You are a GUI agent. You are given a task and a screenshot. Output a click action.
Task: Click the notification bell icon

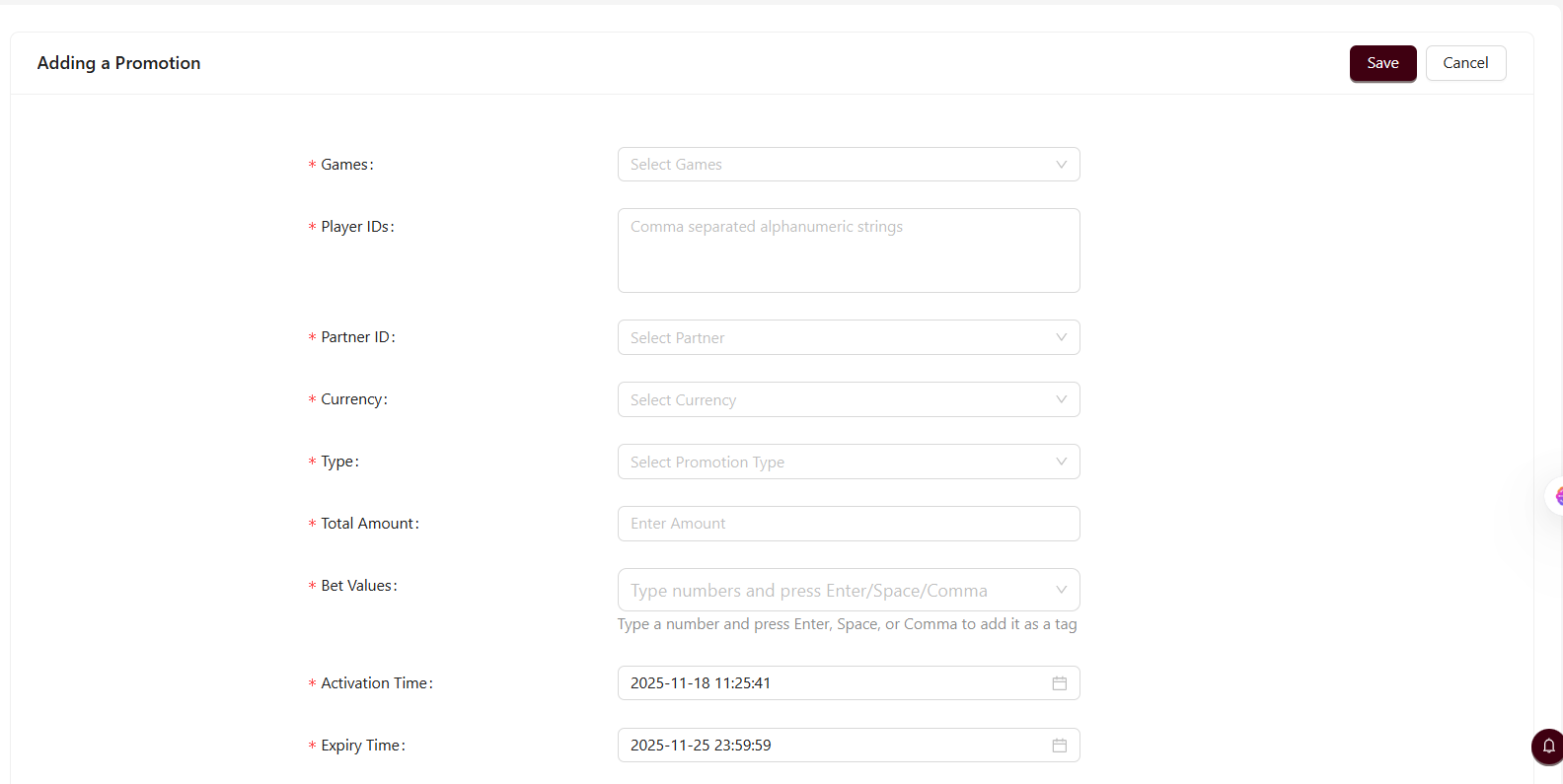(1548, 746)
